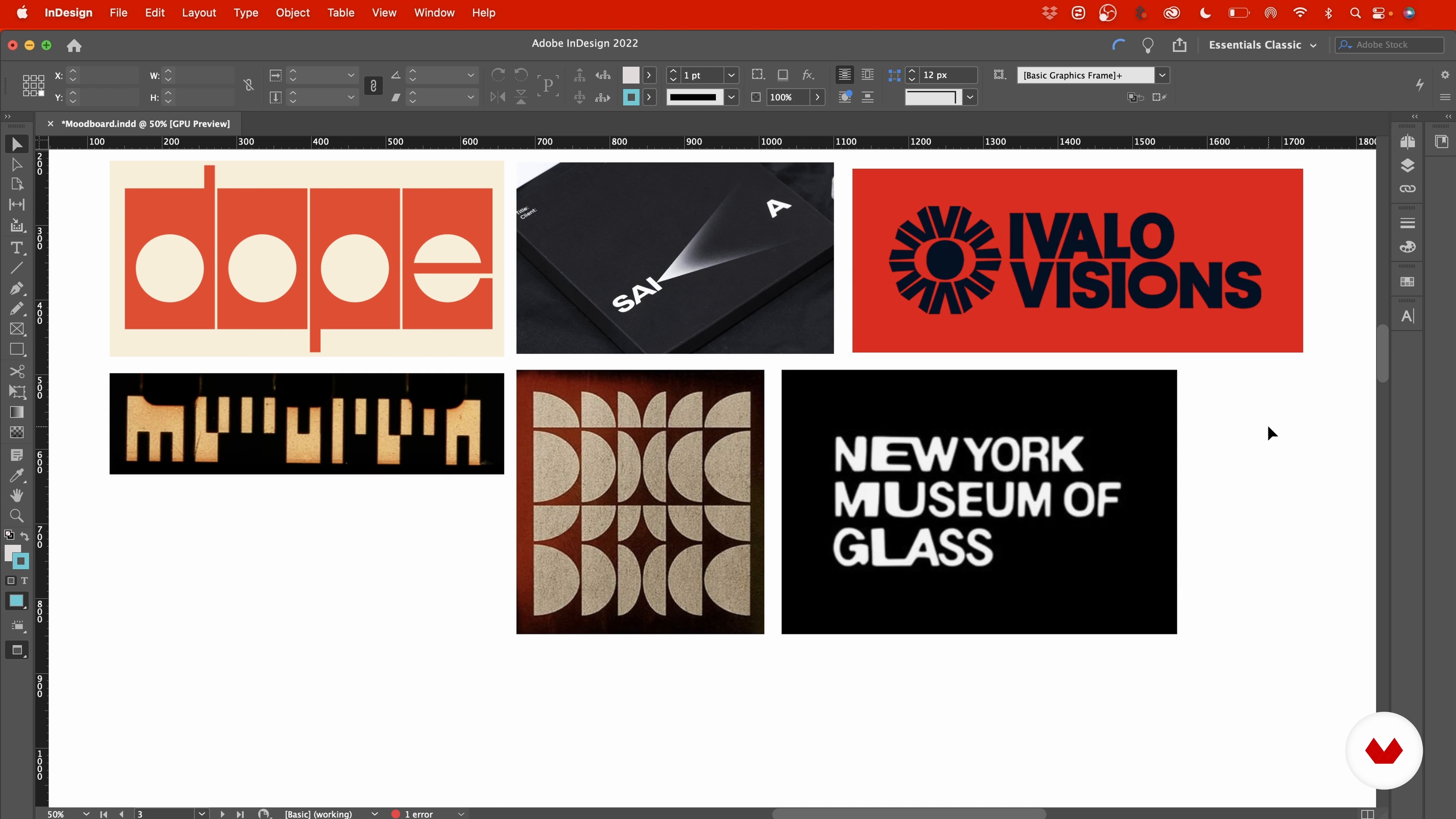Toggle the reference point locator grid
The width and height of the screenshot is (1456, 819).
click(x=33, y=85)
